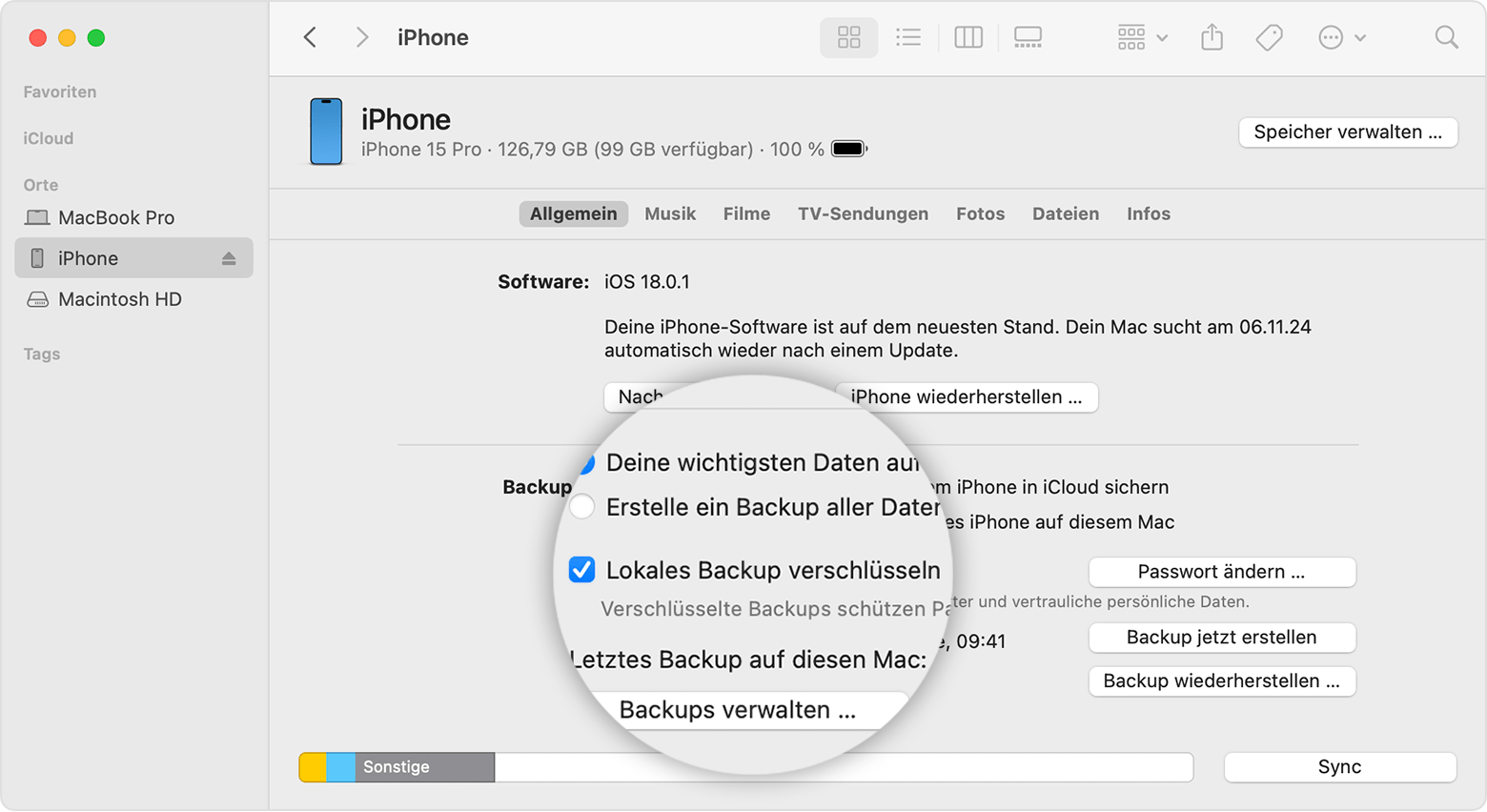Open the Allgemein tab
Screen dimensions: 1487x812
pyautogui.click(x=573, y=213)
